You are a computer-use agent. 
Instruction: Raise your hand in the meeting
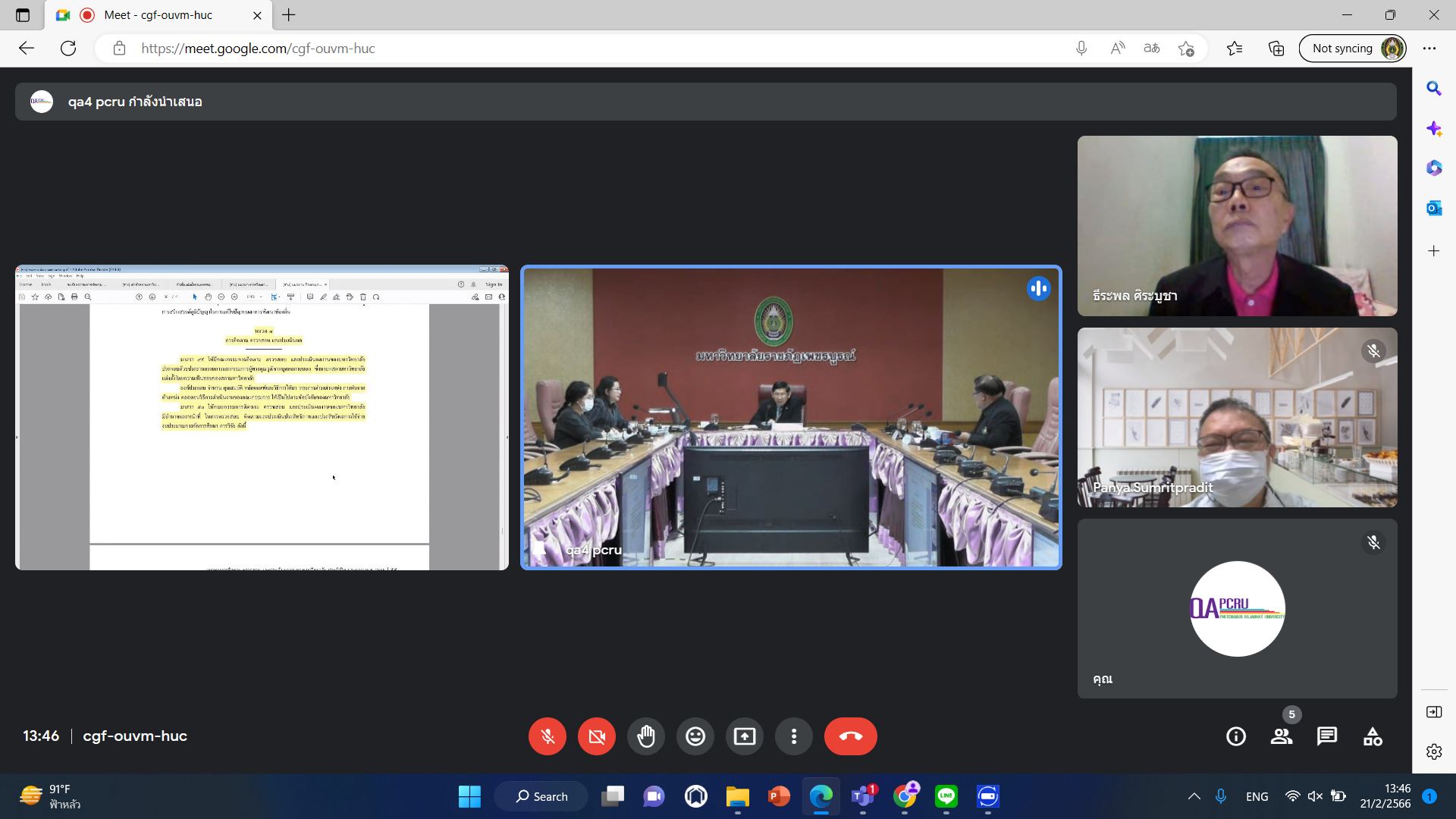tap(646, 736)
